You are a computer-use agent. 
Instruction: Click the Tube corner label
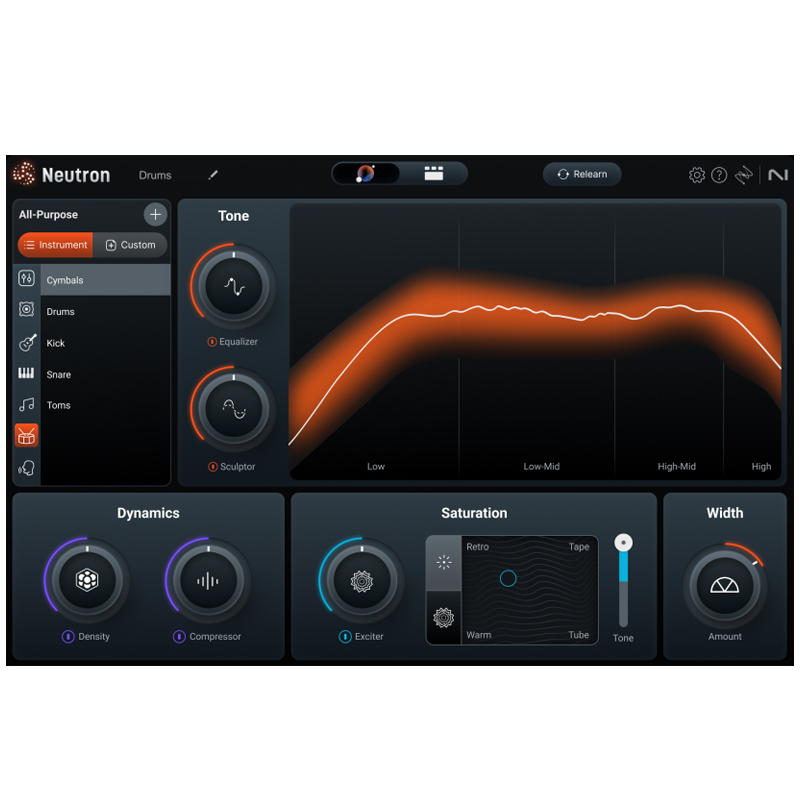pos(579,635)
